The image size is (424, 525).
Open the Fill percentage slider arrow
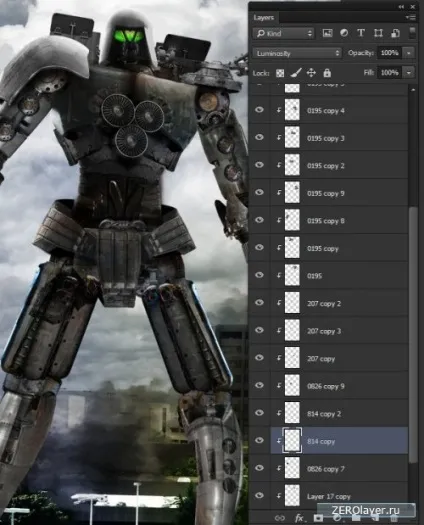[x=409, y=73]
